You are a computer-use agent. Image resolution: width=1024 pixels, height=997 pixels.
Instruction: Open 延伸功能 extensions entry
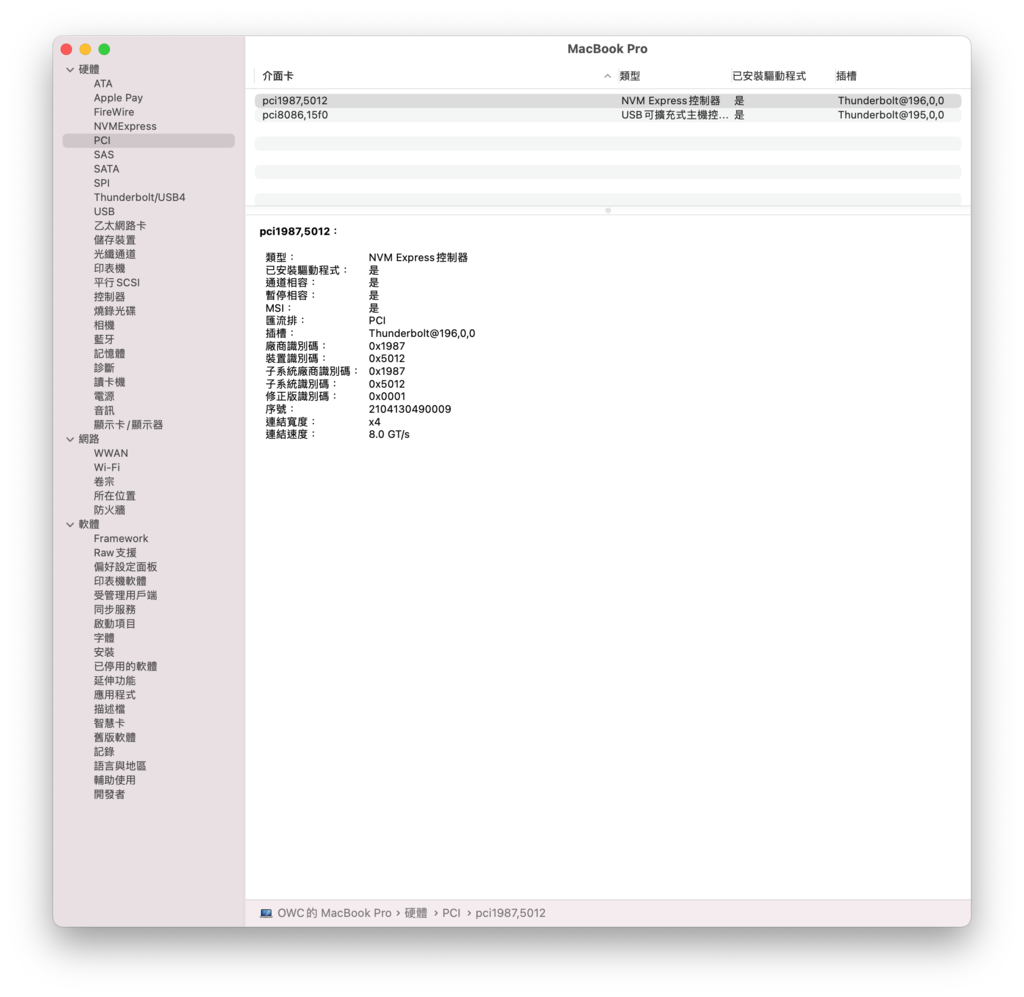tap(114, 681)
